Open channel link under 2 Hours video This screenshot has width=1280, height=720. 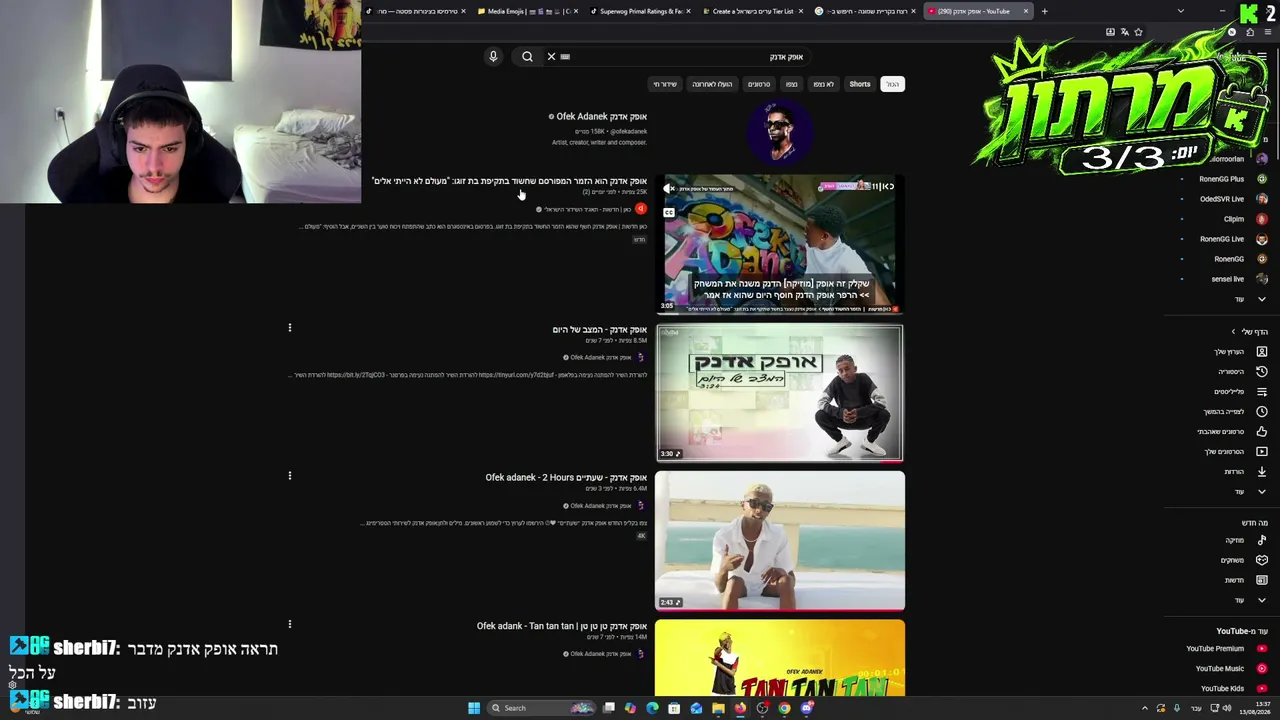click(x=600, y=506)
